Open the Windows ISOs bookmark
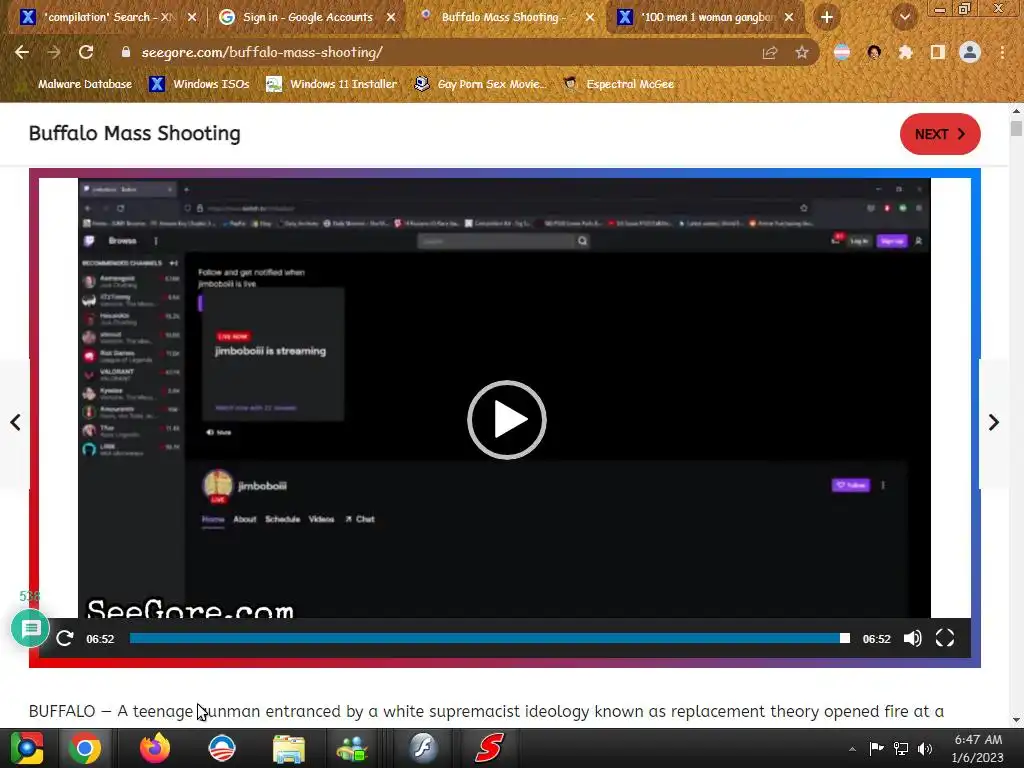This screenshot has width=1024, height=768. 199,84
